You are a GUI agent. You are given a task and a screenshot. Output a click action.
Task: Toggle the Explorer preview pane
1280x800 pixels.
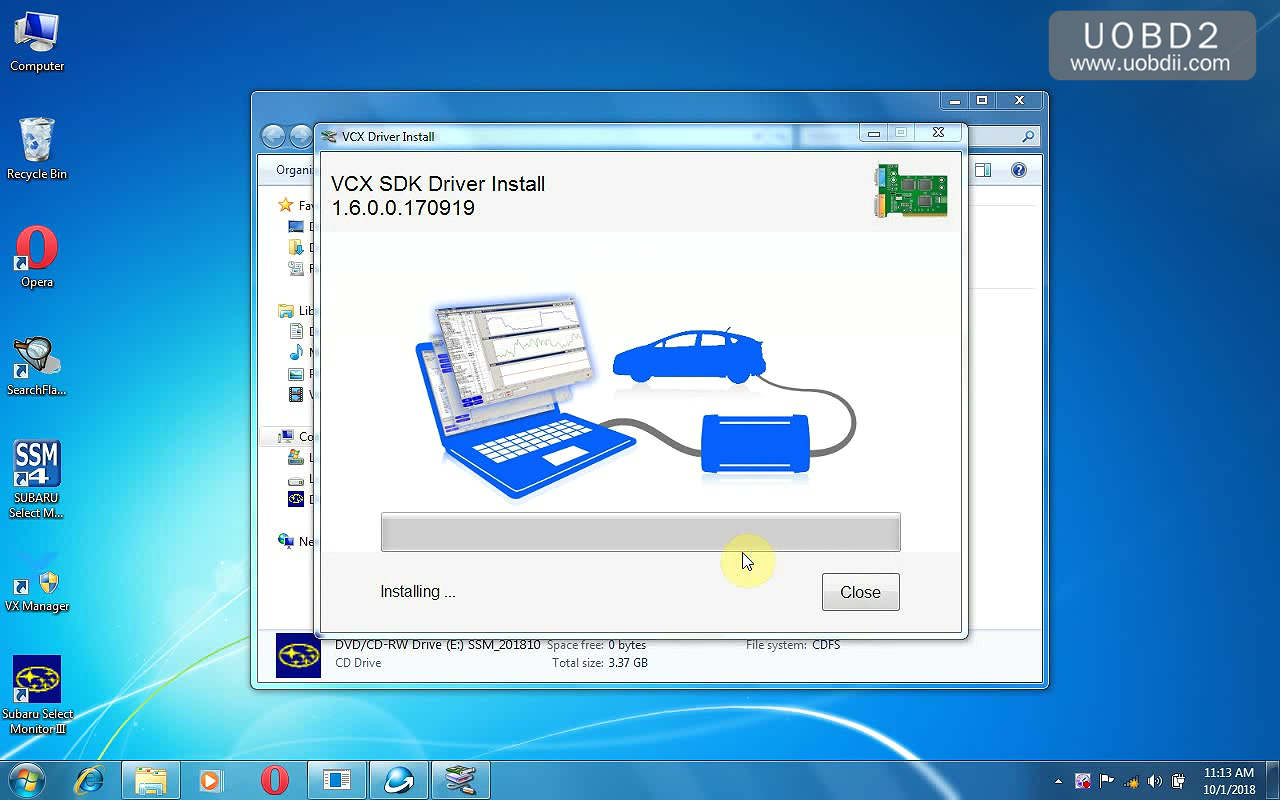pyautogui.click(x=983, y=170)
